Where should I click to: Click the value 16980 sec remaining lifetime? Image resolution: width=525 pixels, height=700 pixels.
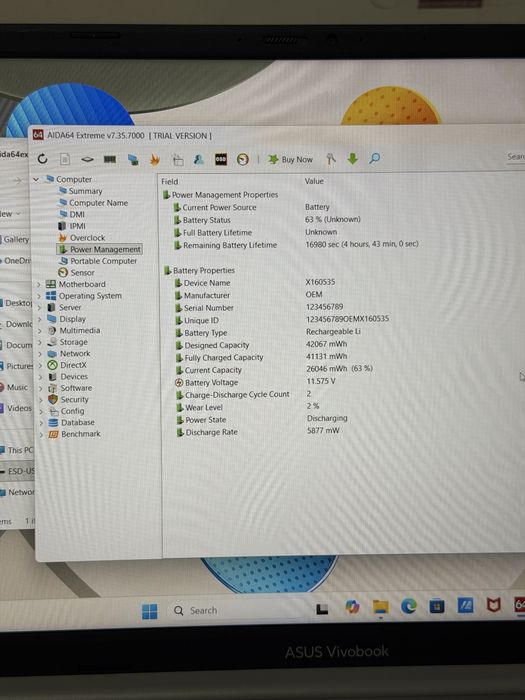[x=362, y=244]
